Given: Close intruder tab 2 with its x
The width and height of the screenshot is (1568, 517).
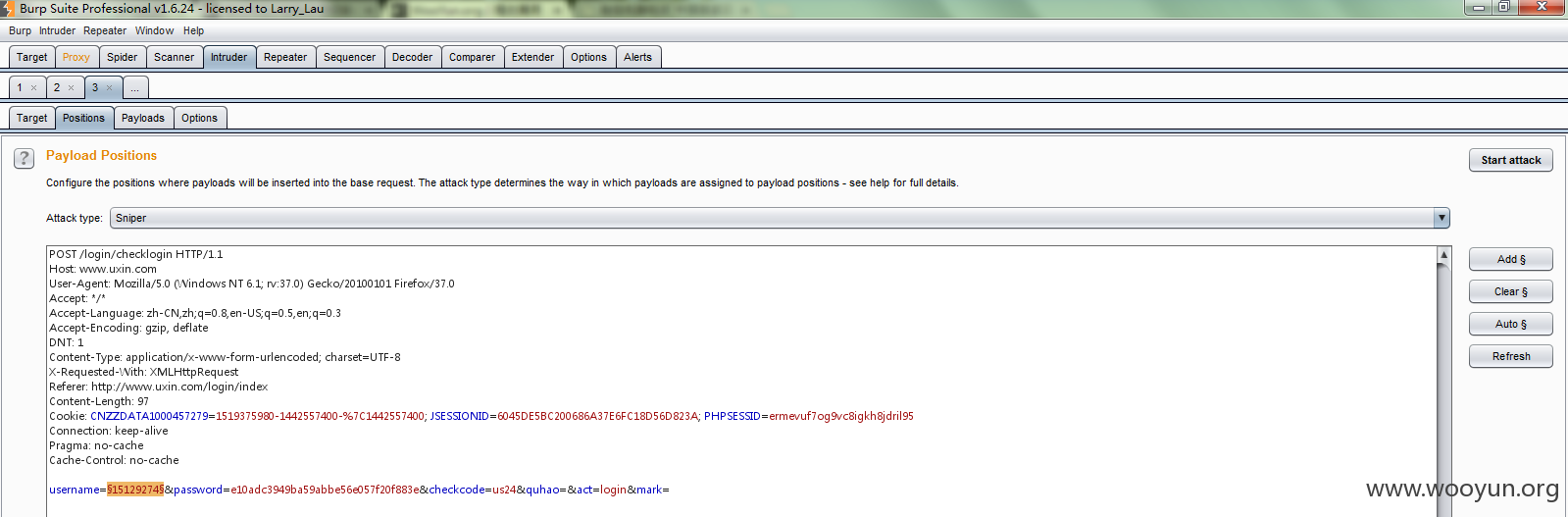Looking at the screenshot, I should click(71, 88).
